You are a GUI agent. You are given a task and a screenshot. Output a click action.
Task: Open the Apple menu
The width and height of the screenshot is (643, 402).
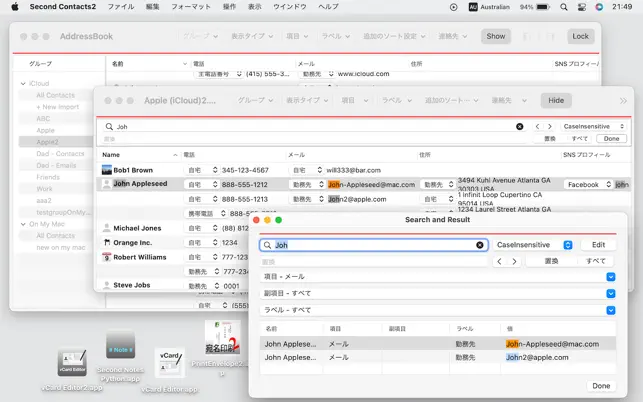(15, 7)
